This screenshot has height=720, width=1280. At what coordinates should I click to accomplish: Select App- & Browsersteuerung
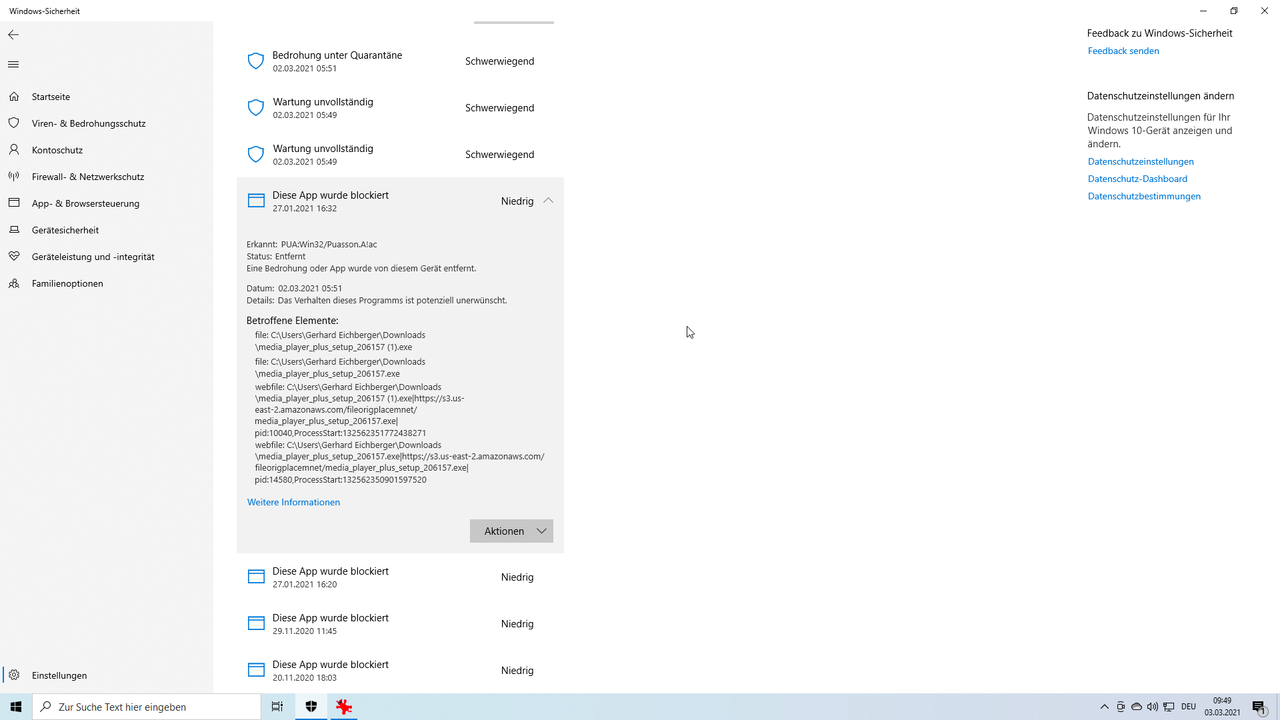[x=14, y=203]
